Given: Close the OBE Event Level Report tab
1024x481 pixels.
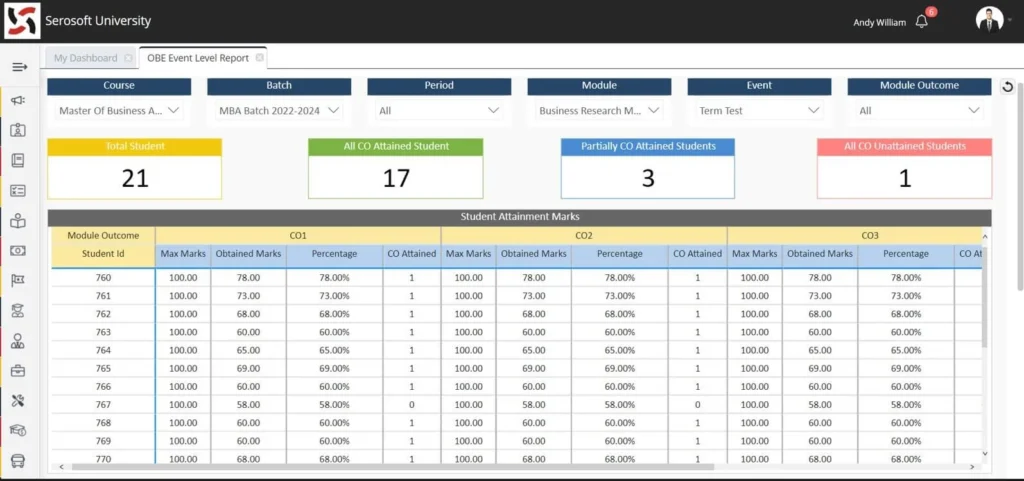Looking at the screenshot, I should (x=260, y=58).
